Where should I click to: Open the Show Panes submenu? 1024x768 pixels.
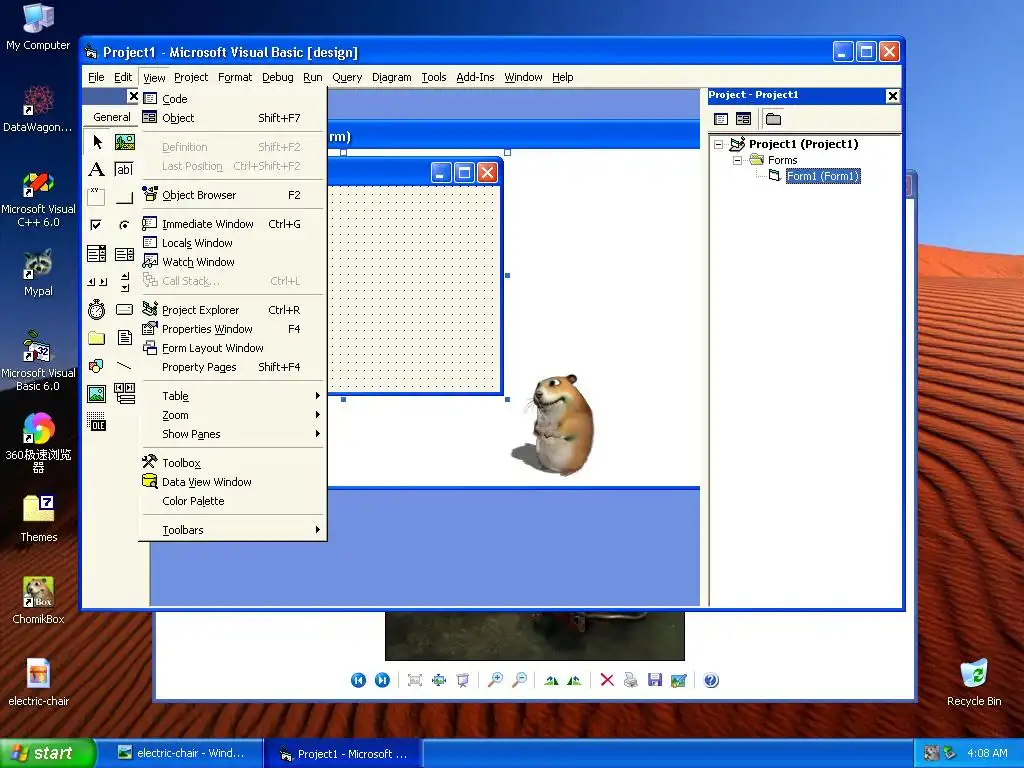click(232, 434)
